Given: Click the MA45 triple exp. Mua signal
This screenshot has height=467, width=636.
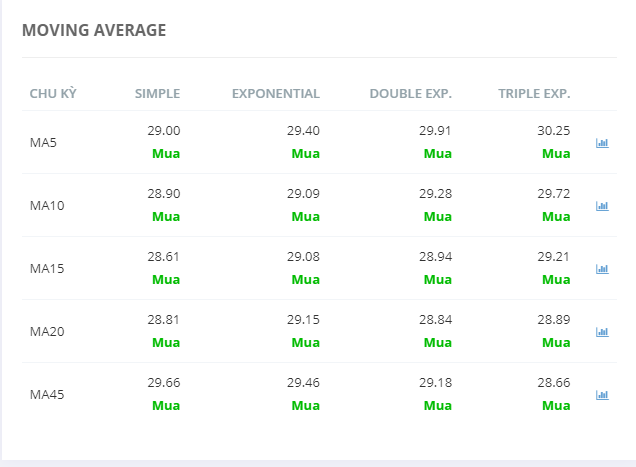Looking at the screenshot, I should tap(556, 406).
